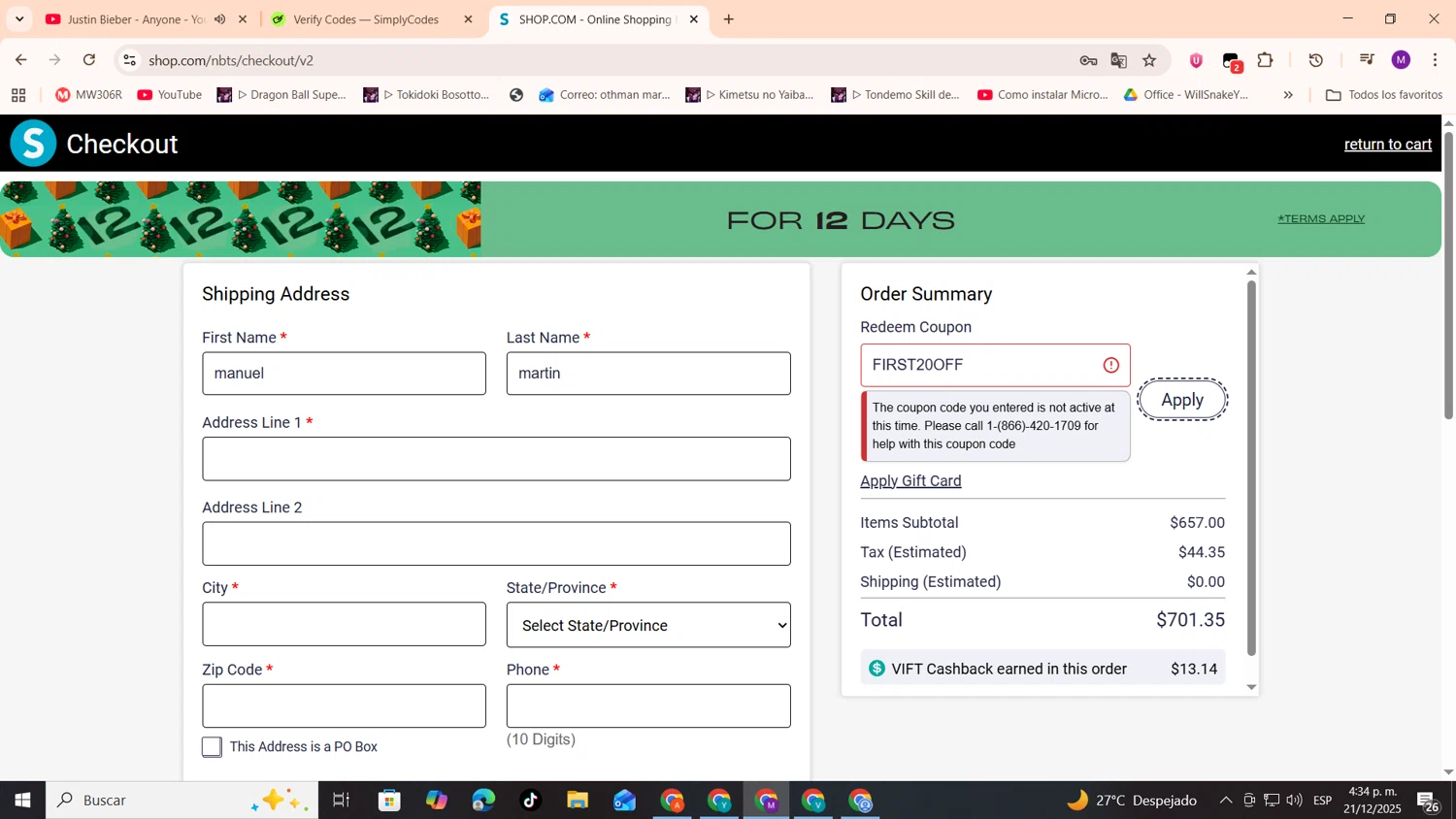Click the translate page icon
Viewport: 1456px width, 819px height.
(1119, 60)
